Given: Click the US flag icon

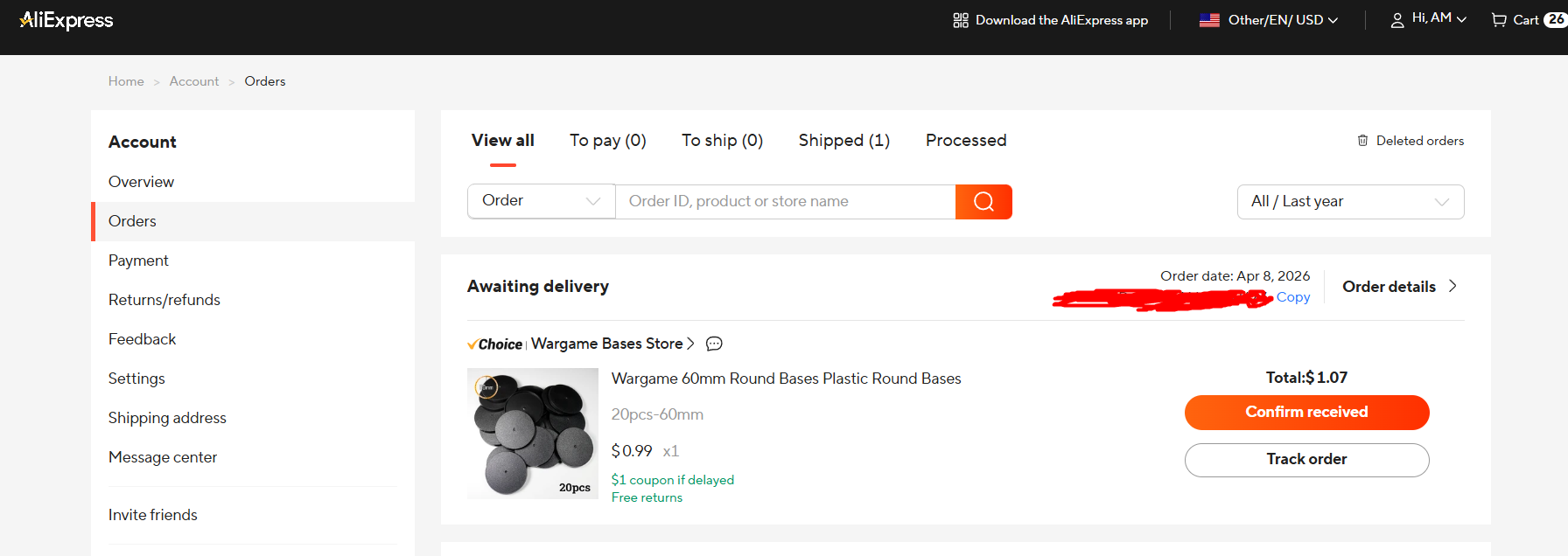Looking at the screenshot, I should [1209, 20].
